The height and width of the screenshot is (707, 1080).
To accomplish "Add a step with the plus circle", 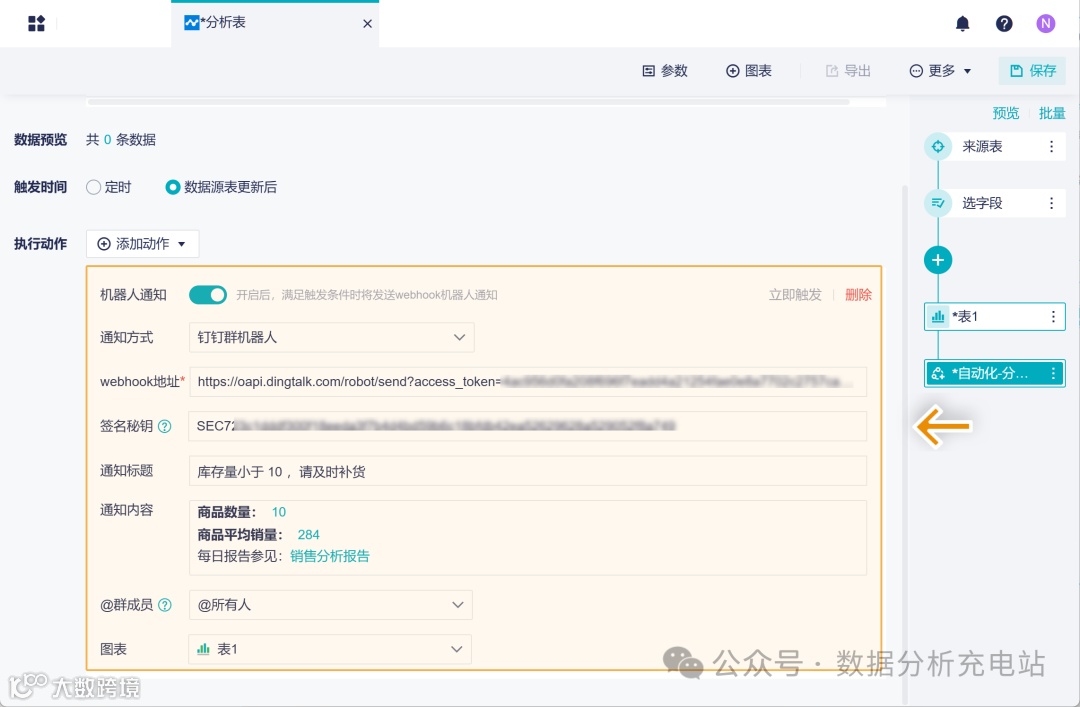I will [x=938, y=260].
